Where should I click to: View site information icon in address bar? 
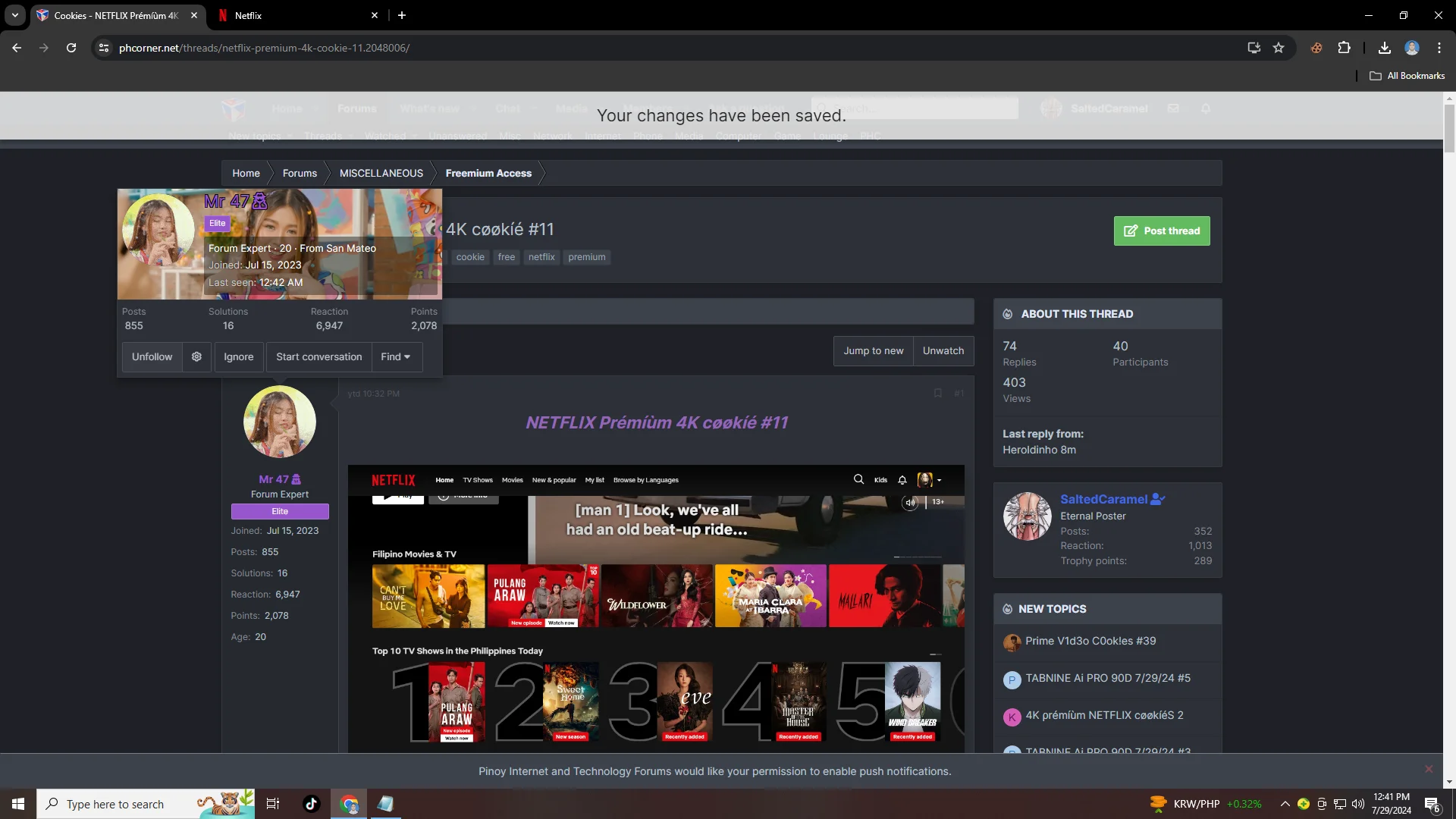tap(105, 48)
